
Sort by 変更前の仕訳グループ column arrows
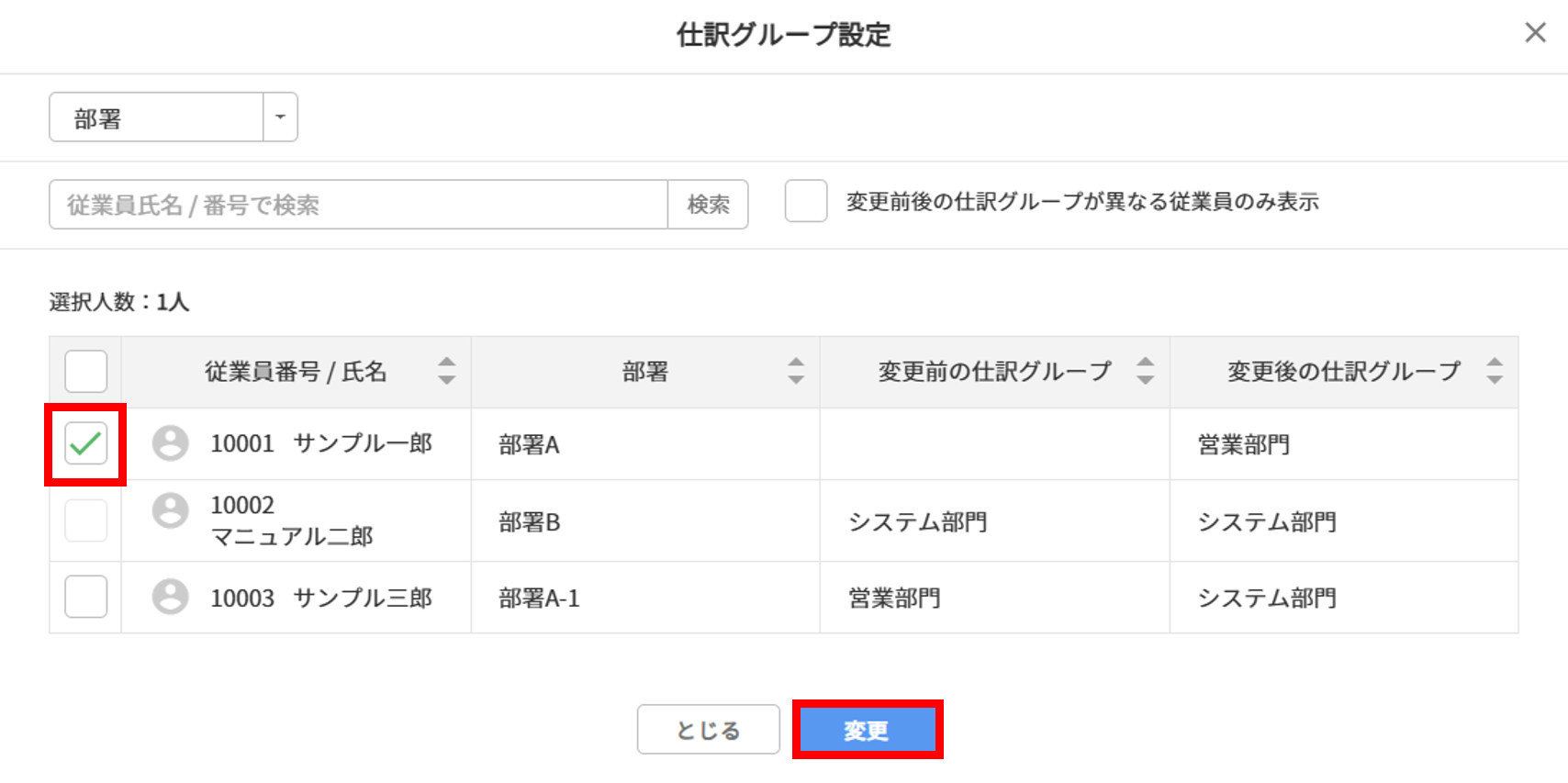(x=1145, y=371)
